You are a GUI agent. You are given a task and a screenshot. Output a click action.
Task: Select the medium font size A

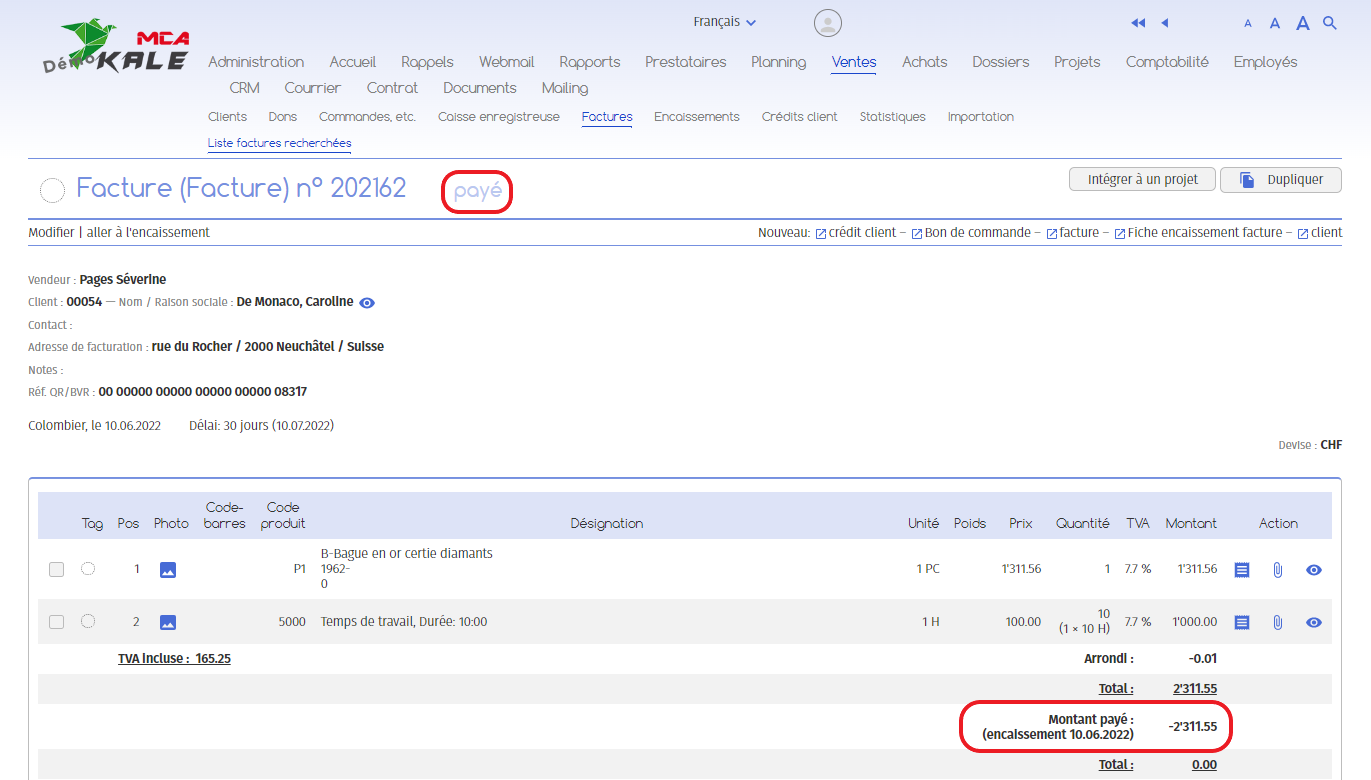click(1275, 23)
